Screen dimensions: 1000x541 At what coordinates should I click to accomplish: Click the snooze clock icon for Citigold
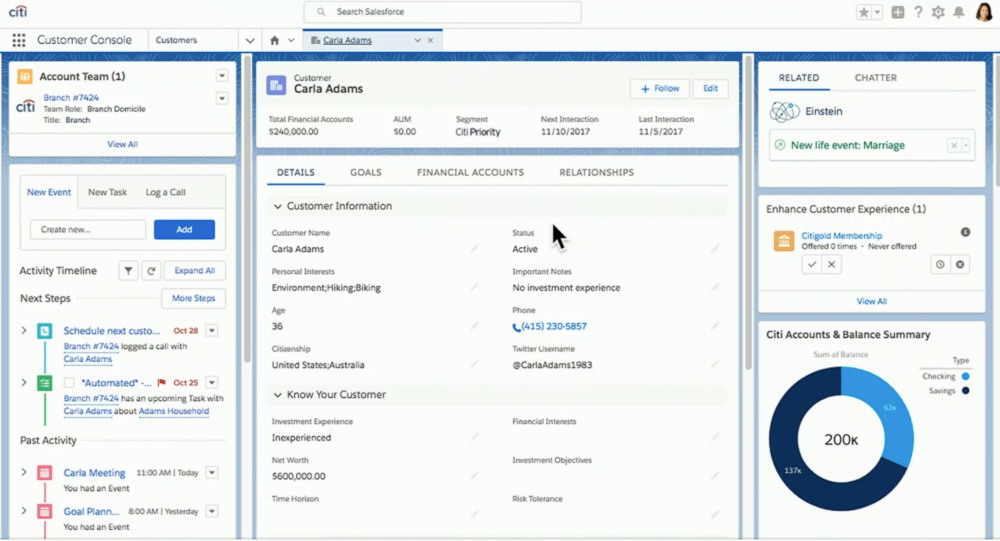click(940, 264)
